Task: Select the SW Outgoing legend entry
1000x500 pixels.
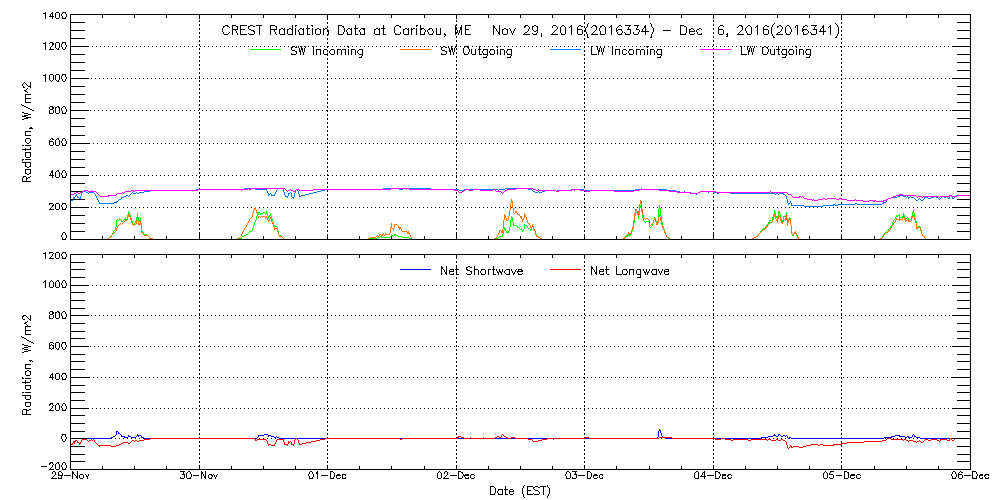Action: pos(476,52)
